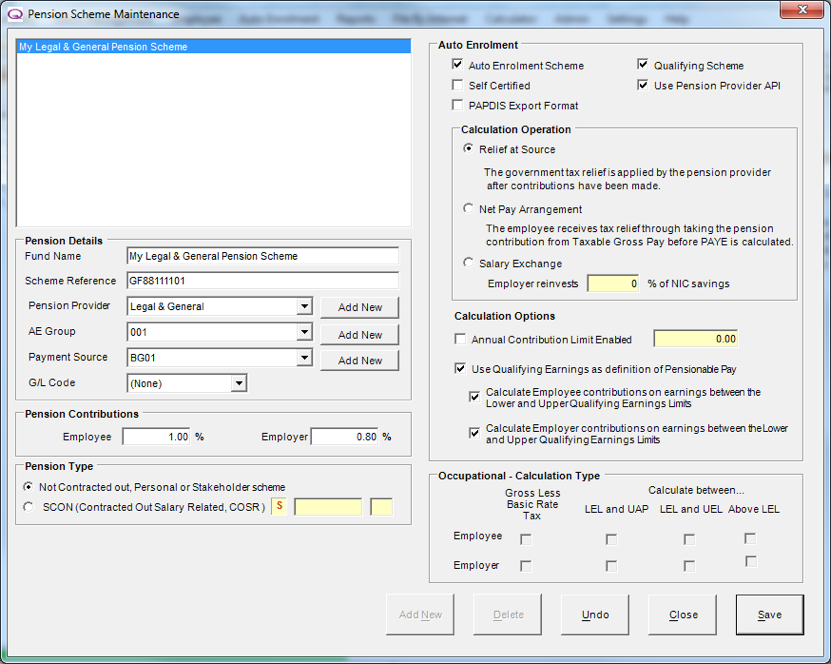
Task: Add a new Pension Provider
Action: [x=359, y=306]
